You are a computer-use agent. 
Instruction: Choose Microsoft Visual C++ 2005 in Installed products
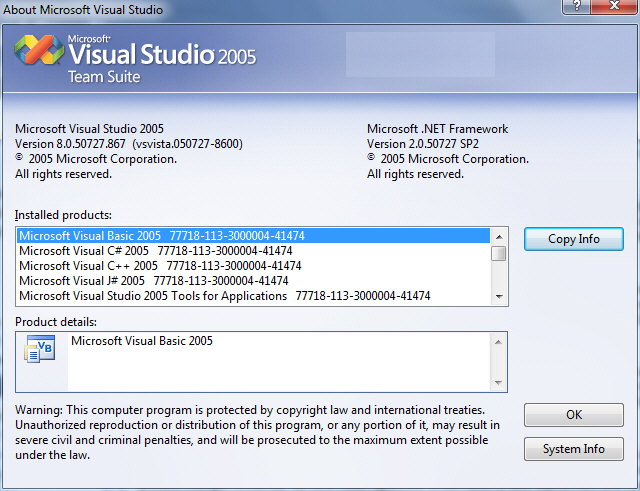point(160,266)
